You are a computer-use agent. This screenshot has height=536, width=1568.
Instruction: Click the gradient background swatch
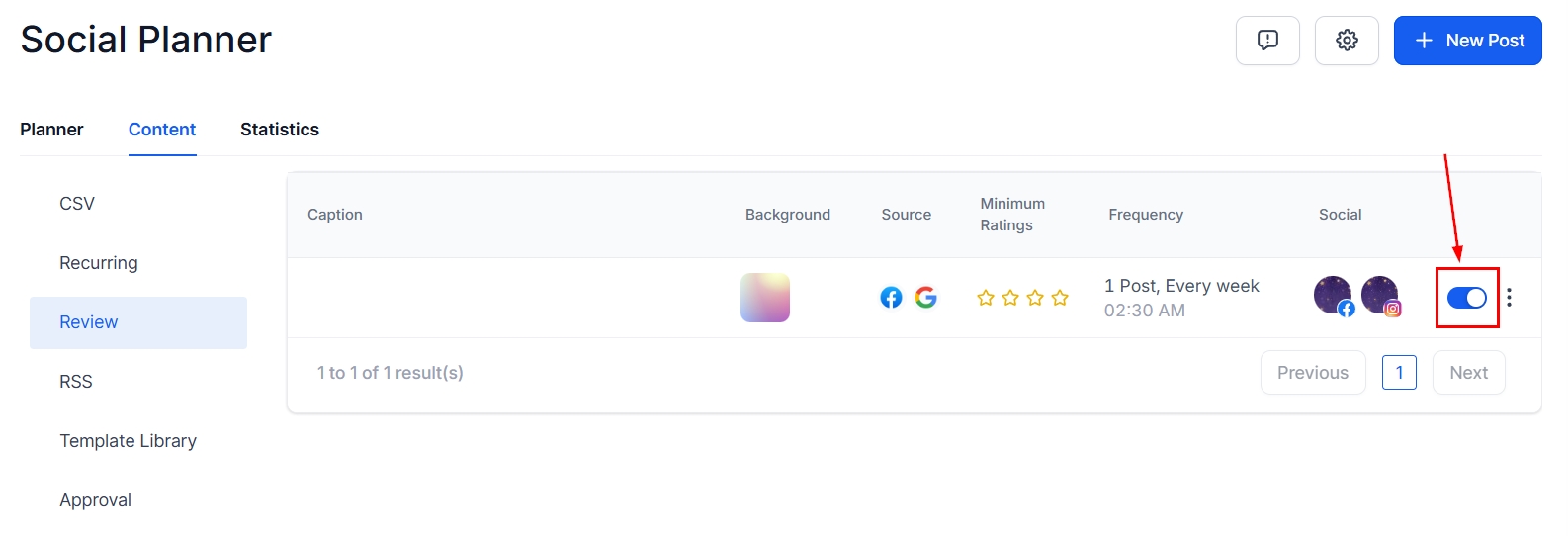click(765, 298)
